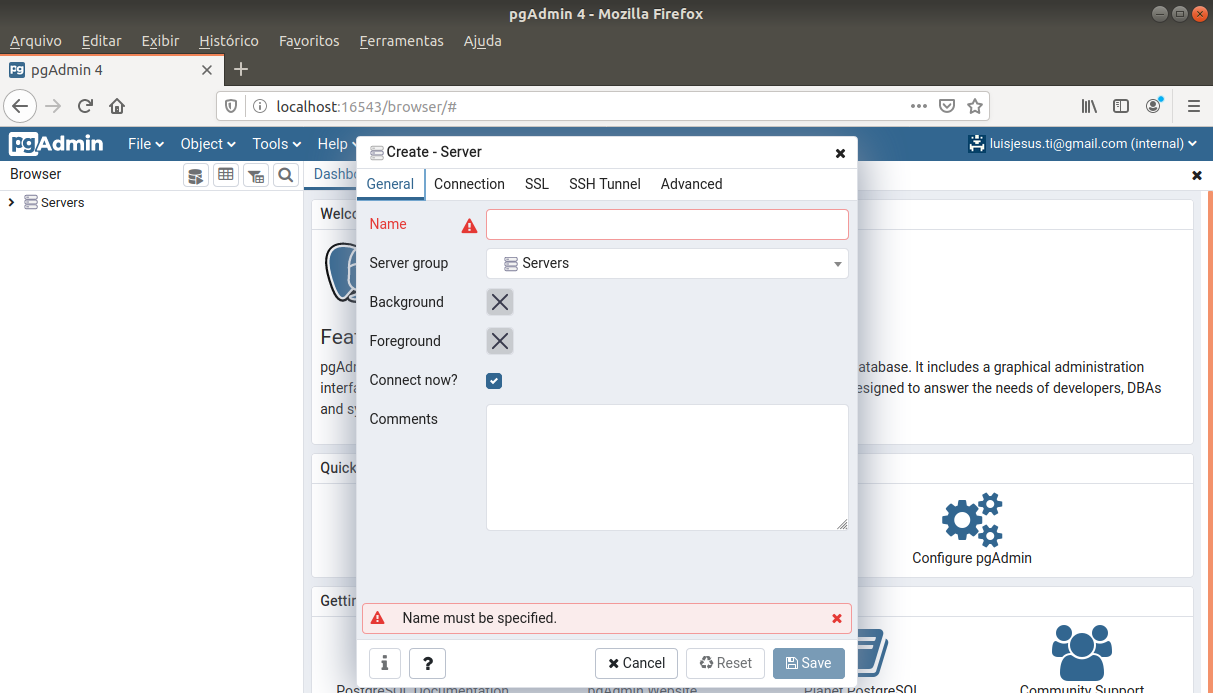Open a new browser tab with plus icon
This screenshot has width=1213, height=693.
241,70
